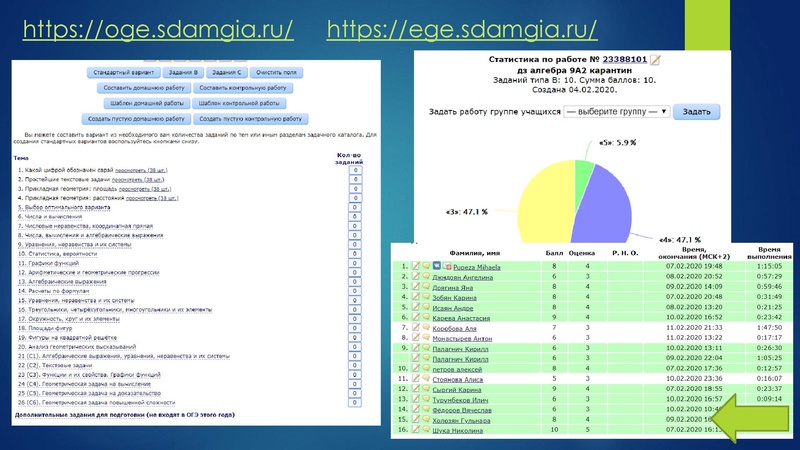Open the 'выберите группу' group dropdown

coord(615,113)
